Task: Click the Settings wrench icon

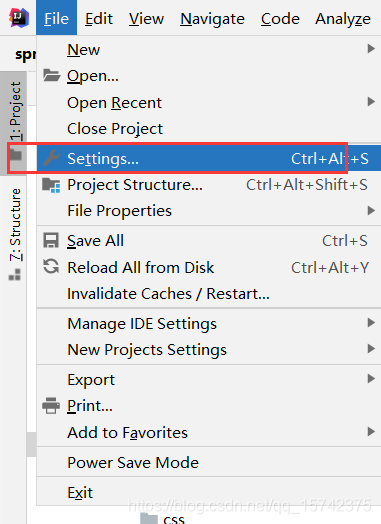Action: click(x=51, y=158)
